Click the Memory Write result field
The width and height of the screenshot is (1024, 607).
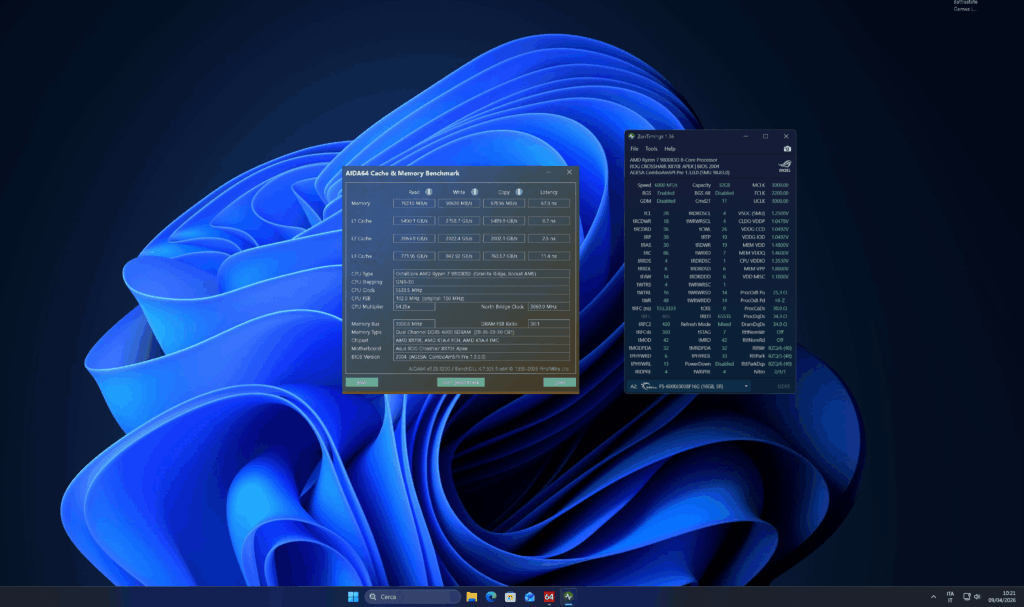click(458, 203)
